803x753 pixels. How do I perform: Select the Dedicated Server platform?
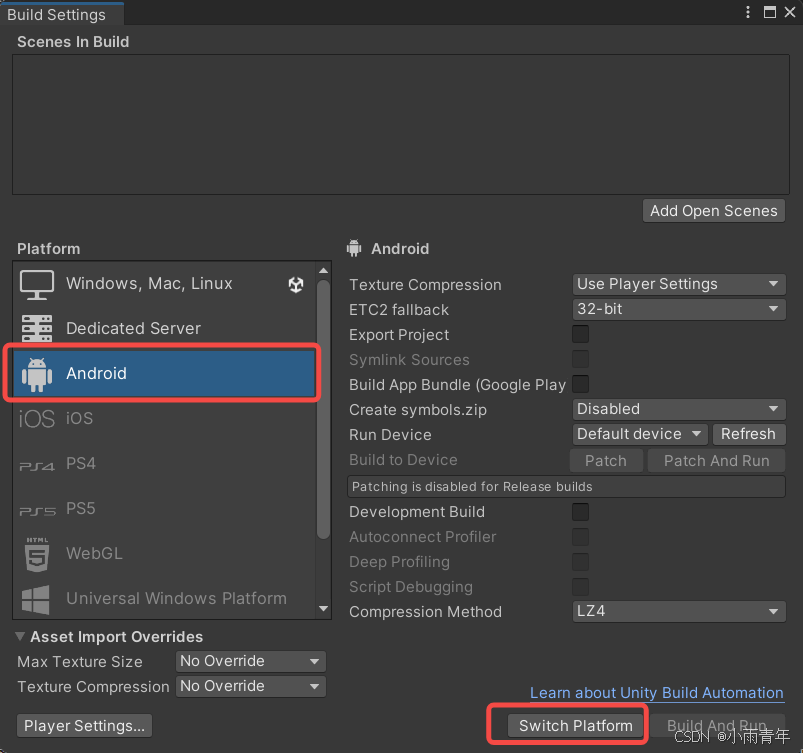click(x=164, y=328)
